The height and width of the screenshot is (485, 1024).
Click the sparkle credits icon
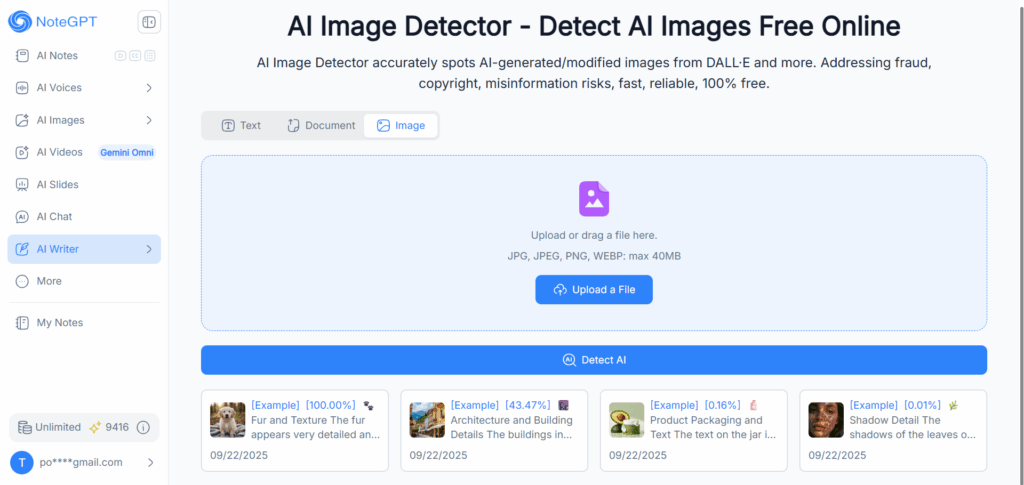click(95, 428)
